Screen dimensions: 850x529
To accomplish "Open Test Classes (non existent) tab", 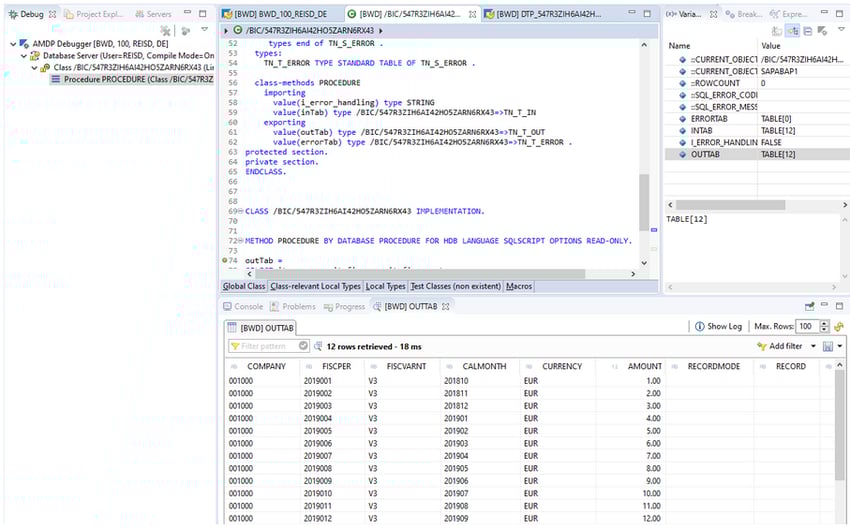I will 455,286.
